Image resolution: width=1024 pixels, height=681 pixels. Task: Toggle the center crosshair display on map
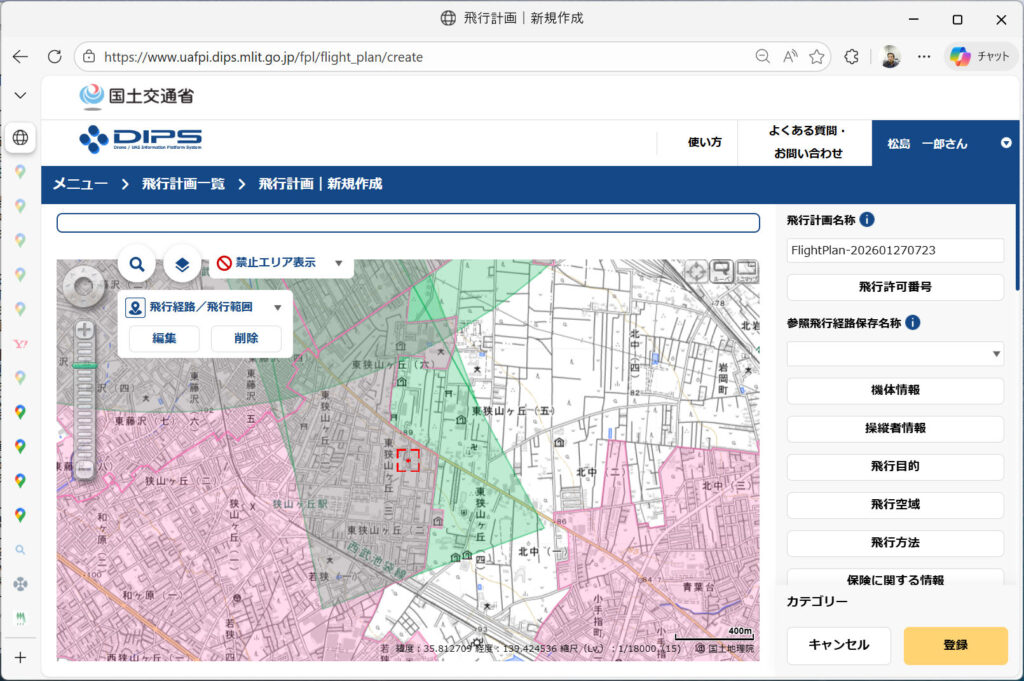point(695,271)
